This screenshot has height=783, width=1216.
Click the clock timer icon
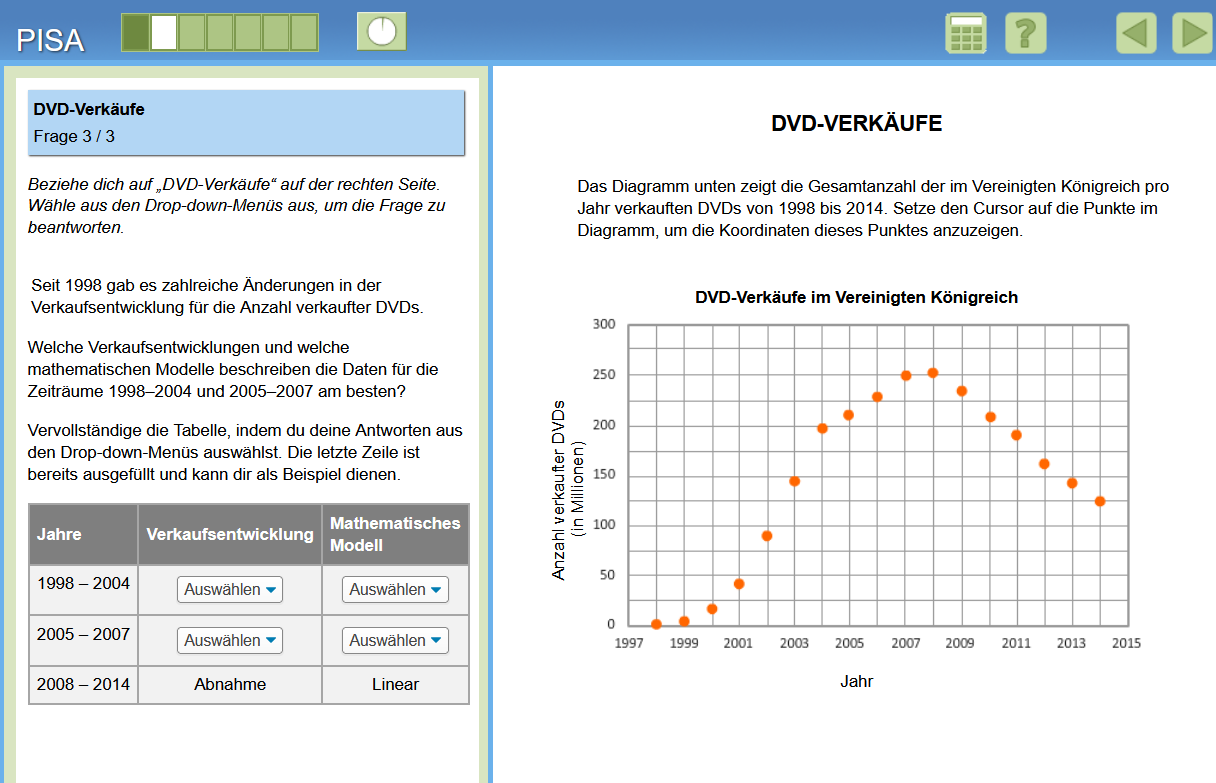(382, 32)
